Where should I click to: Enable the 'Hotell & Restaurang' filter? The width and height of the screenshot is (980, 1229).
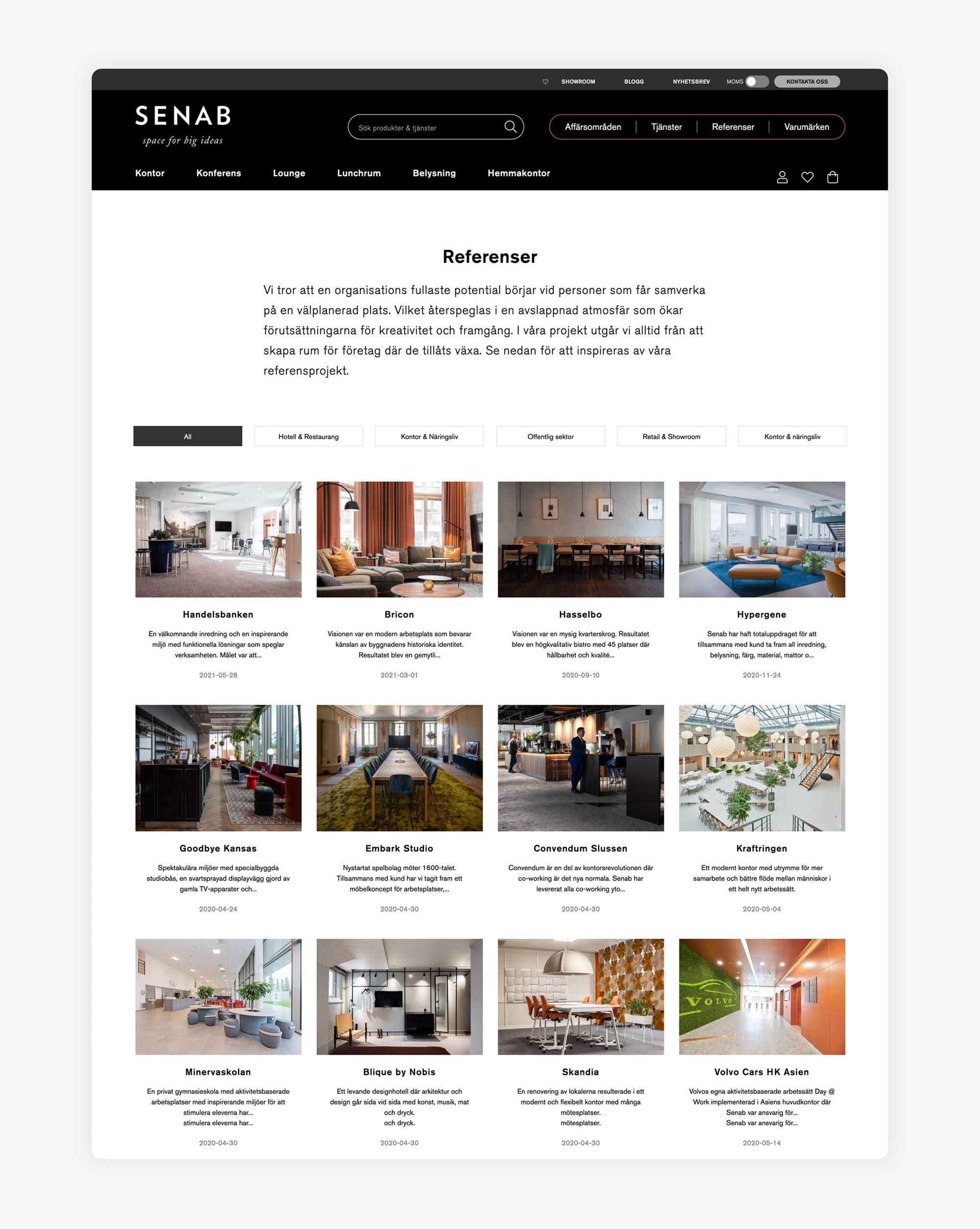click(x=308, y=435)
